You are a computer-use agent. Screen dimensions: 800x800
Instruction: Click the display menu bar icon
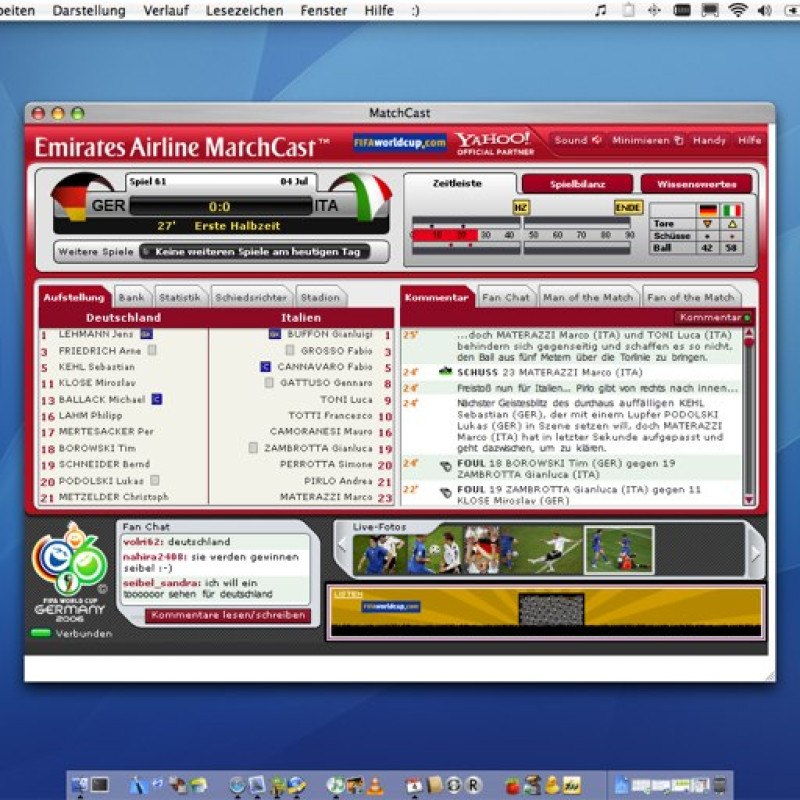(710, 10)
